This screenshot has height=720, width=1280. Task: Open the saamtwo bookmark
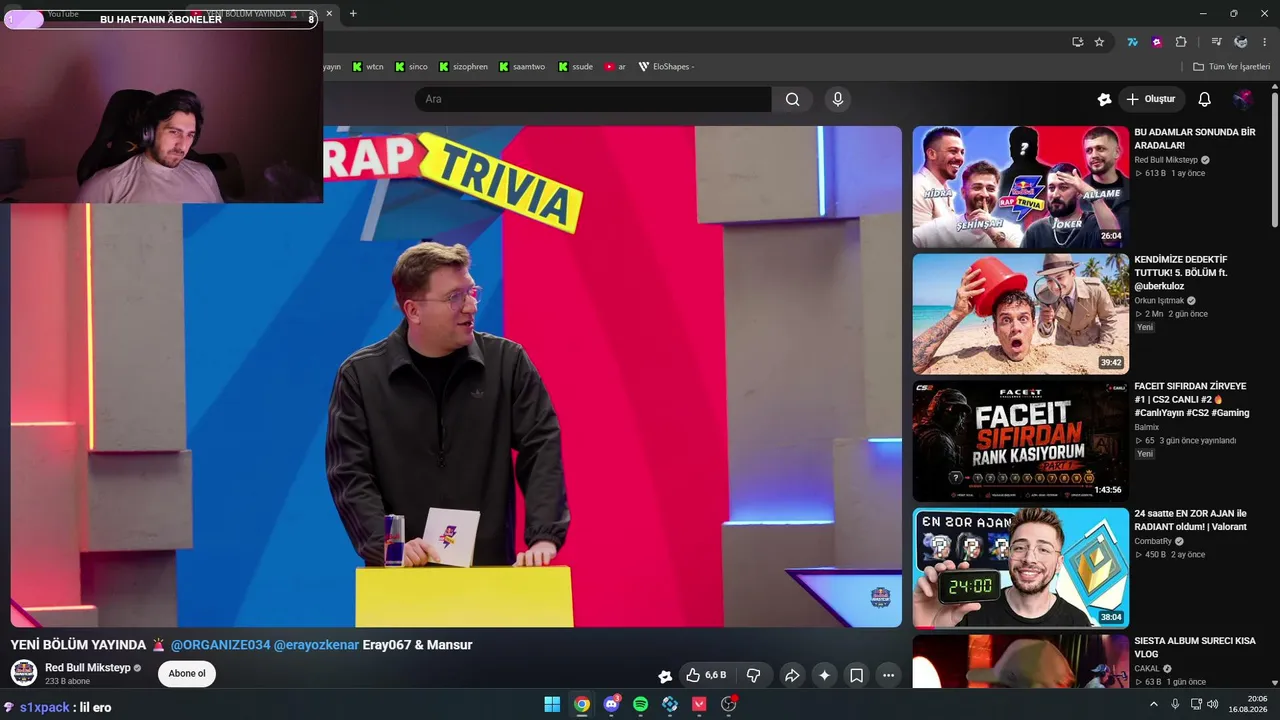pos(522,67)
